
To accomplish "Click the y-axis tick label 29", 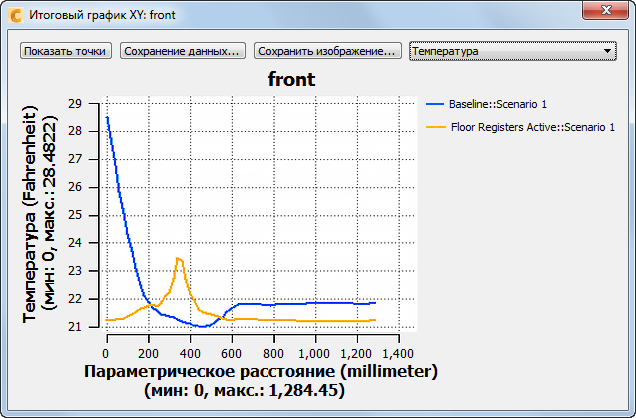I will coord(74,104).
